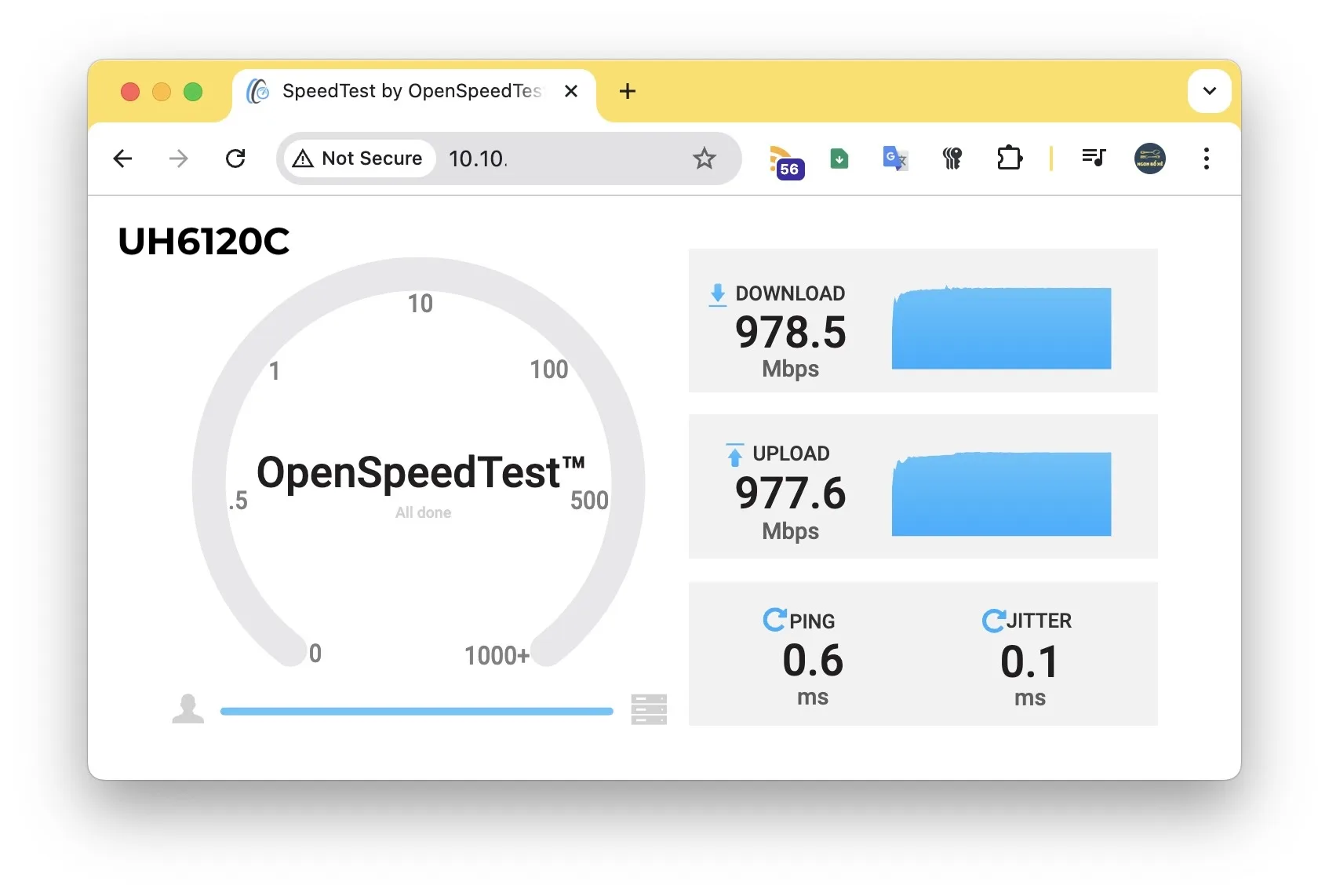Click the 0.6 ping value

coord(813,661)
